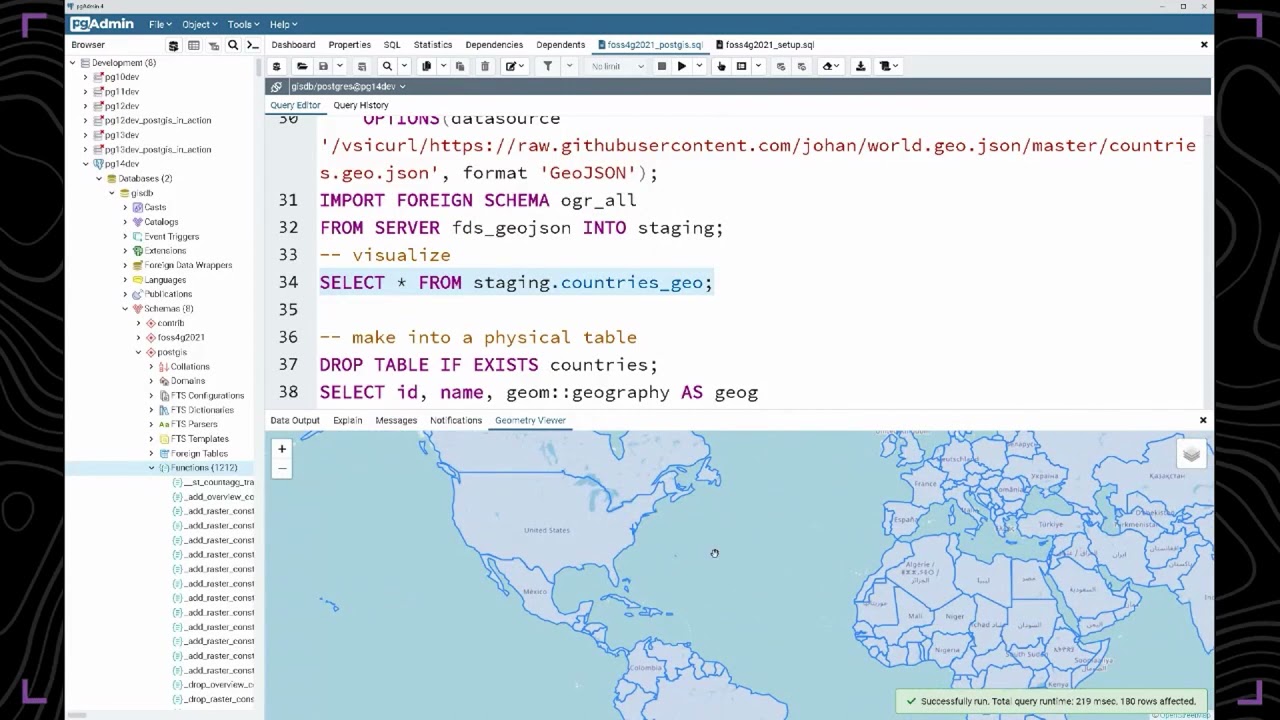Screen dimensions: 1280x720
Task: Open the Execute options dropdown arrow
Action: click(x=699, y=66)
